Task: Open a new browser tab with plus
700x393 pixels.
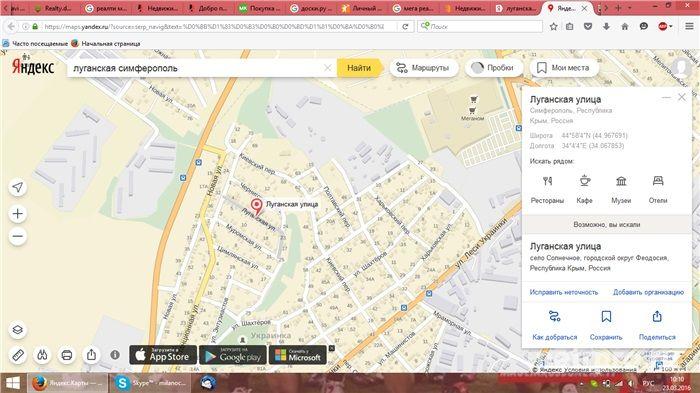Action: (x=618, y=8)
